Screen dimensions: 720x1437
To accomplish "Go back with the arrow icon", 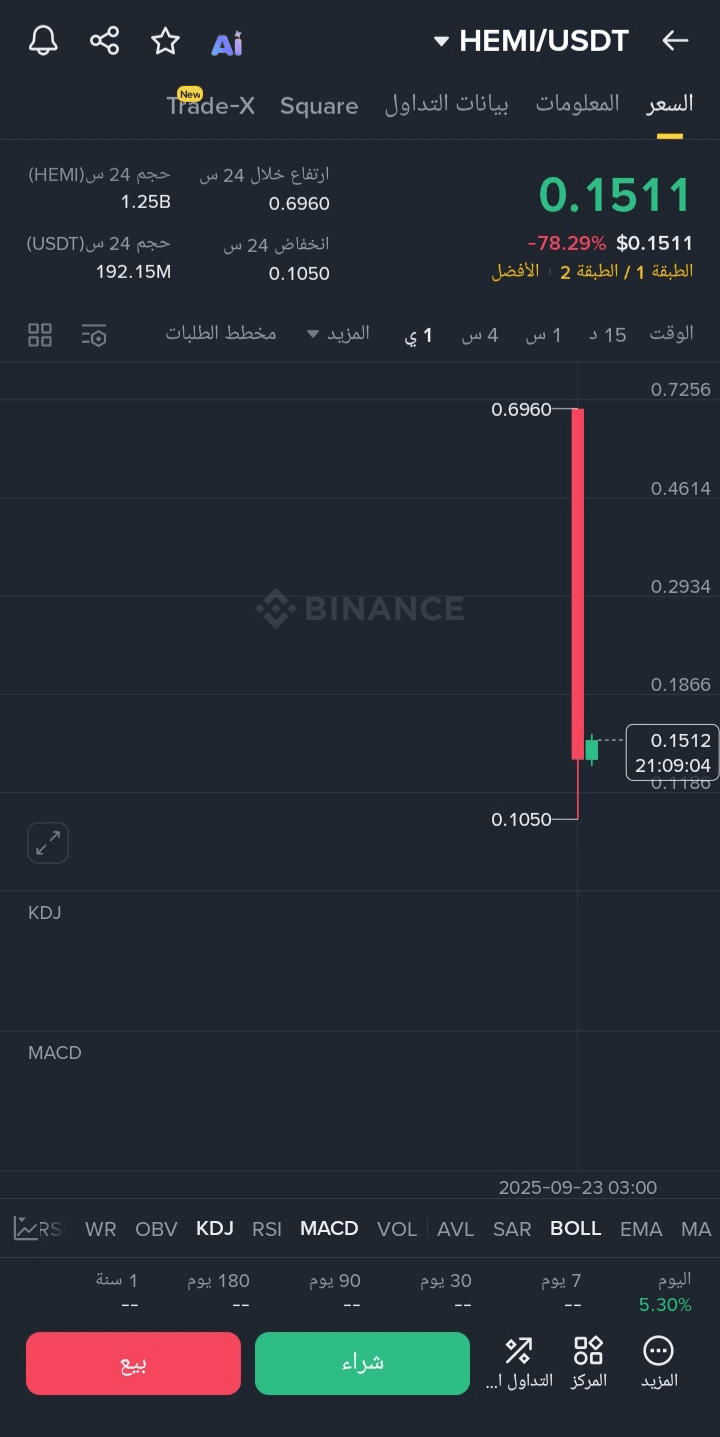I will click(x=676, y=41).
